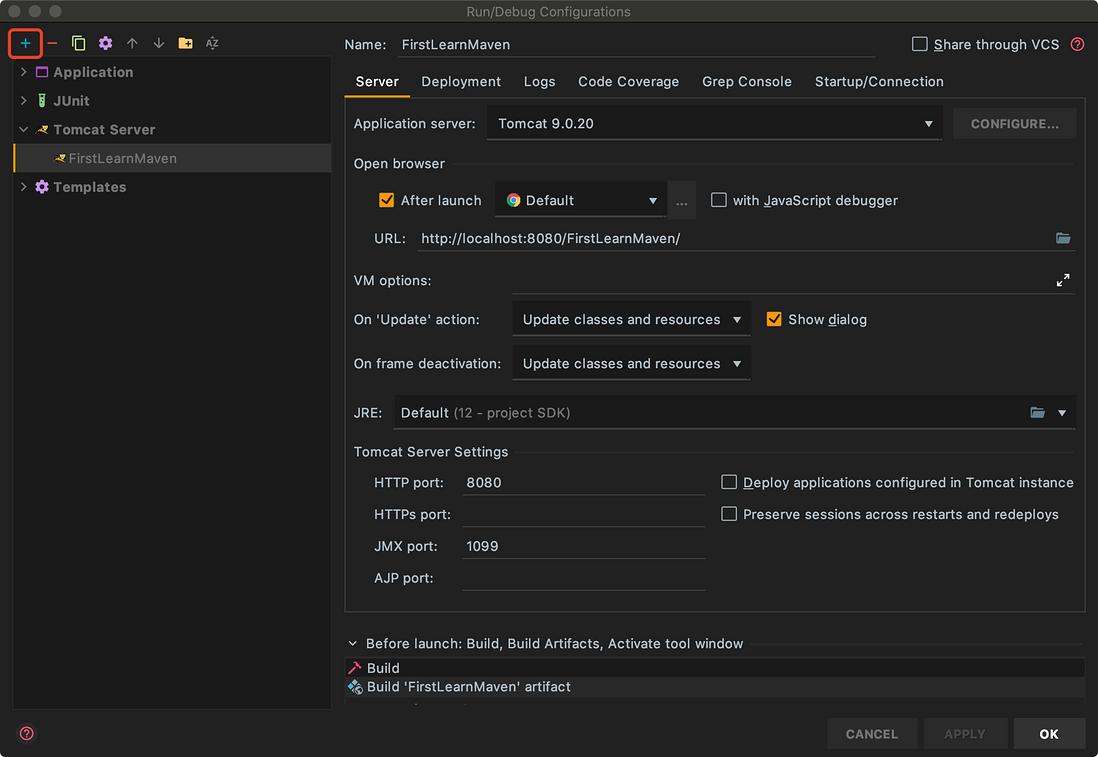Click the Name input field
1098x757 pixels.
coord(636,45)
